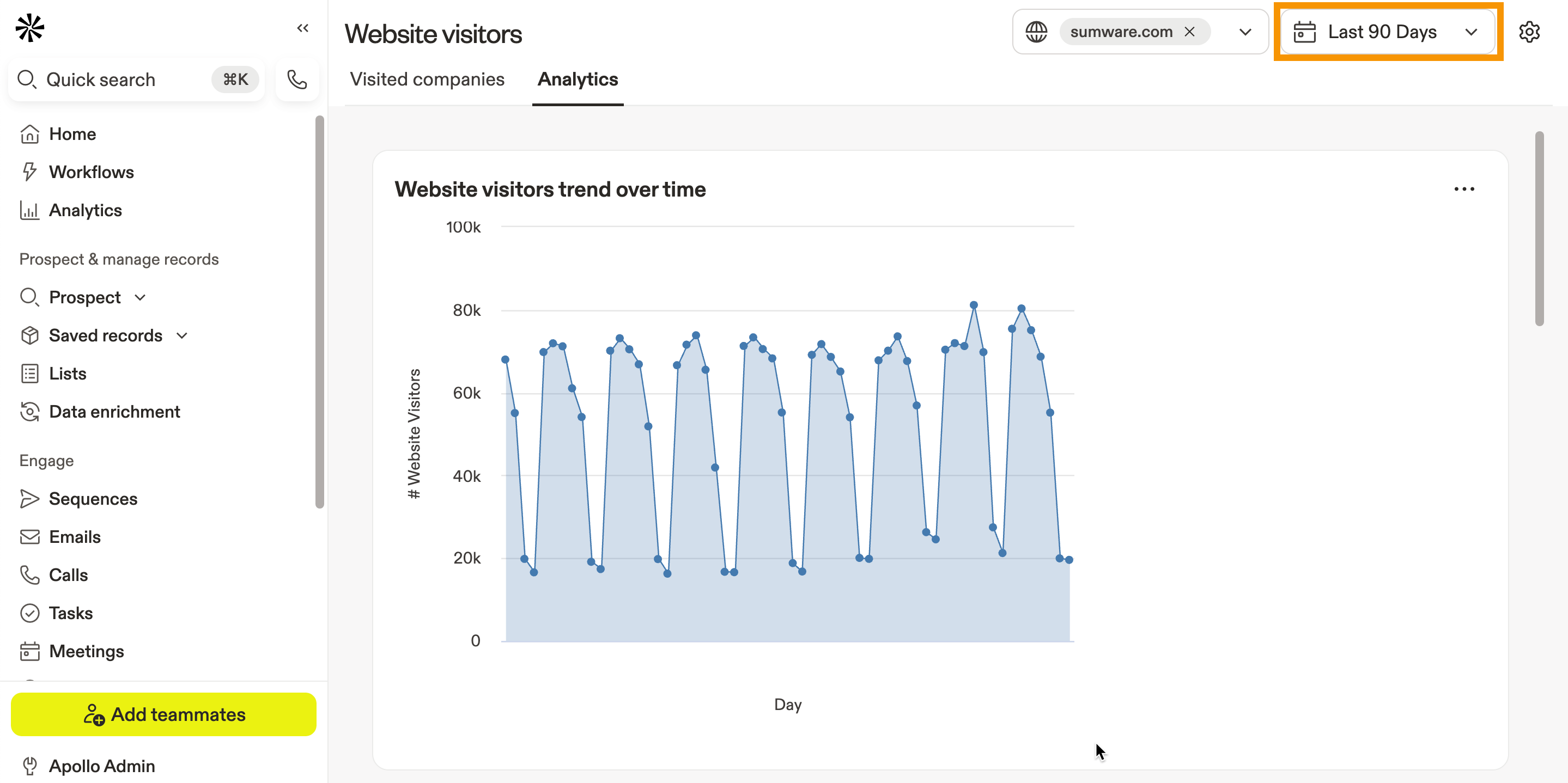Switch to the Visited companies tab

[x=427, y=79]
